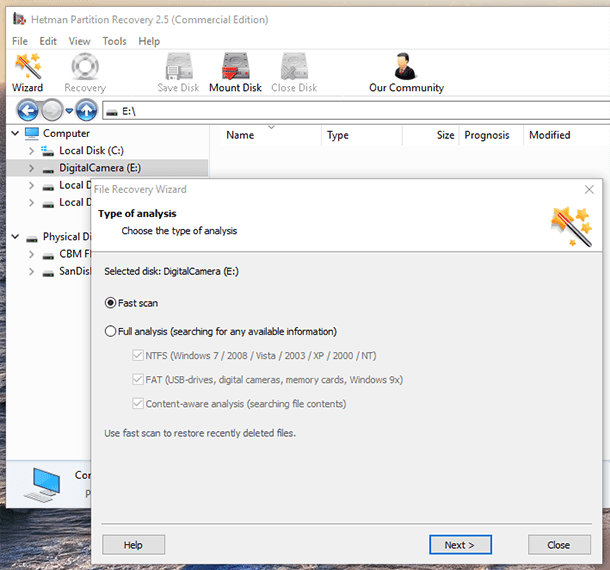Expand the CBM disk node
The height and width of the screenshot is (570, 610).
(32, 254)
